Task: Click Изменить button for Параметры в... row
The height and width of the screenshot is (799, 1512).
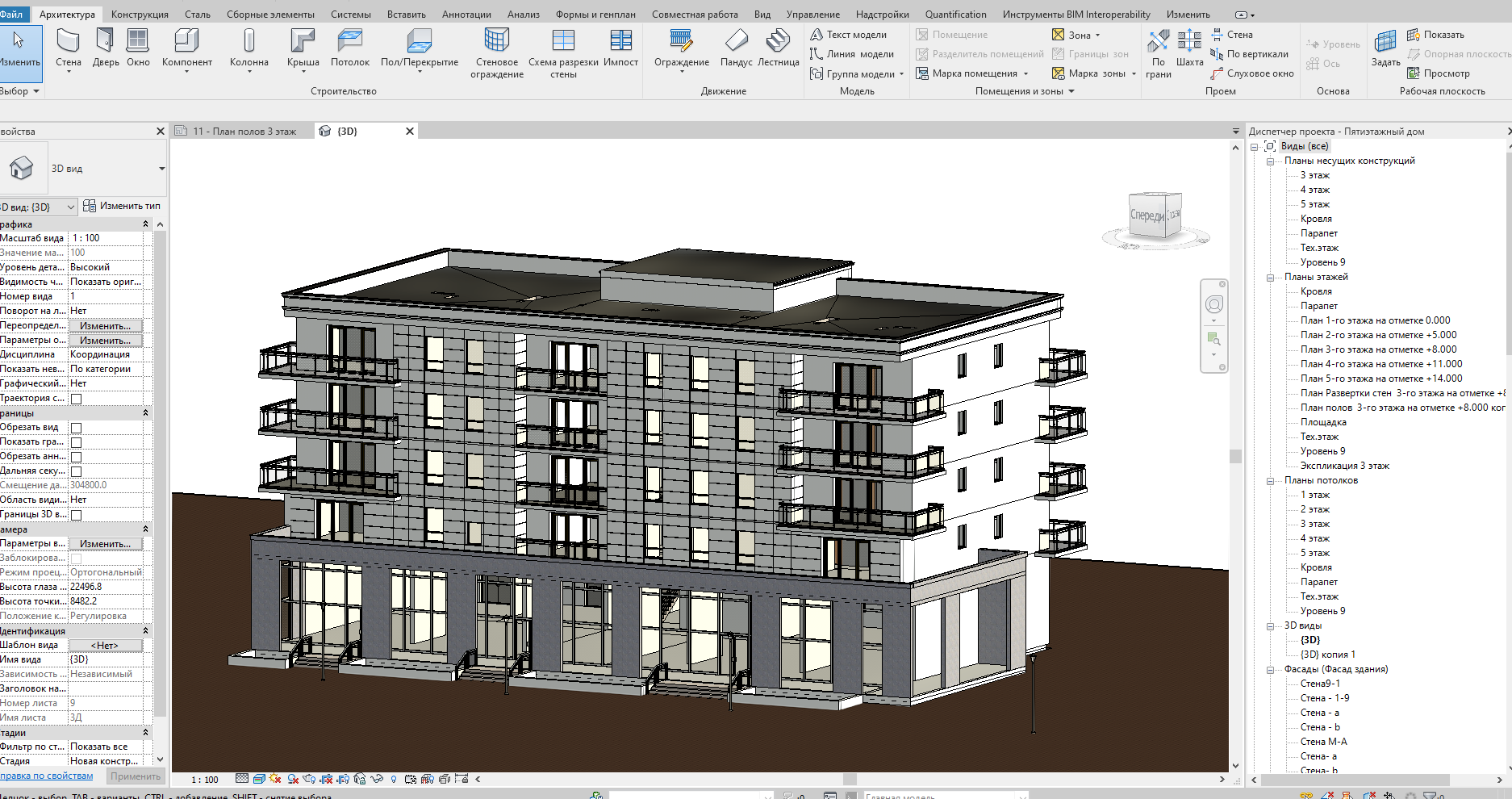Action: pos(105,544)
